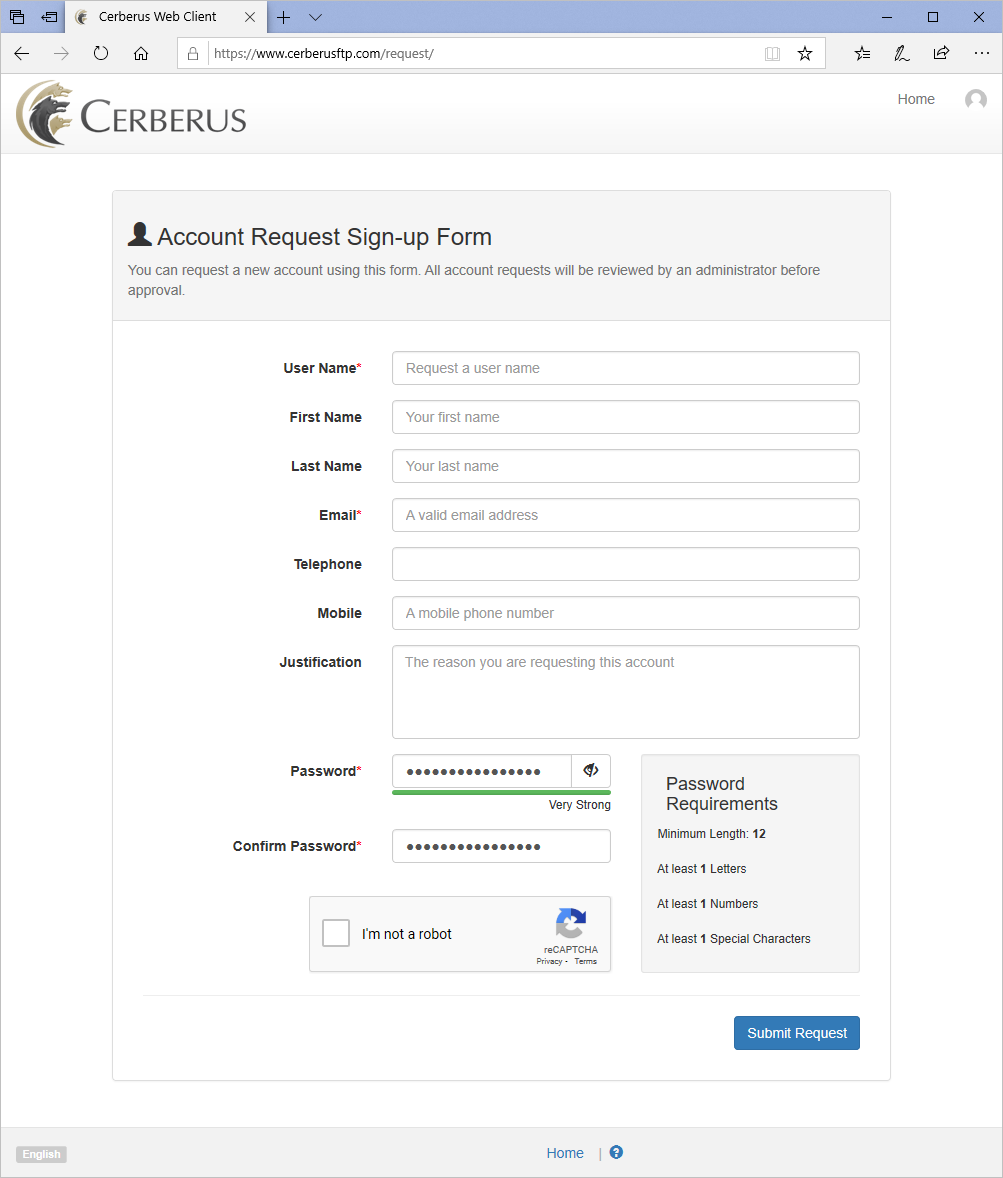Check the I'm not a robot box
This screenshot has width=1003, height=1178.
click(x=336, y=933)
